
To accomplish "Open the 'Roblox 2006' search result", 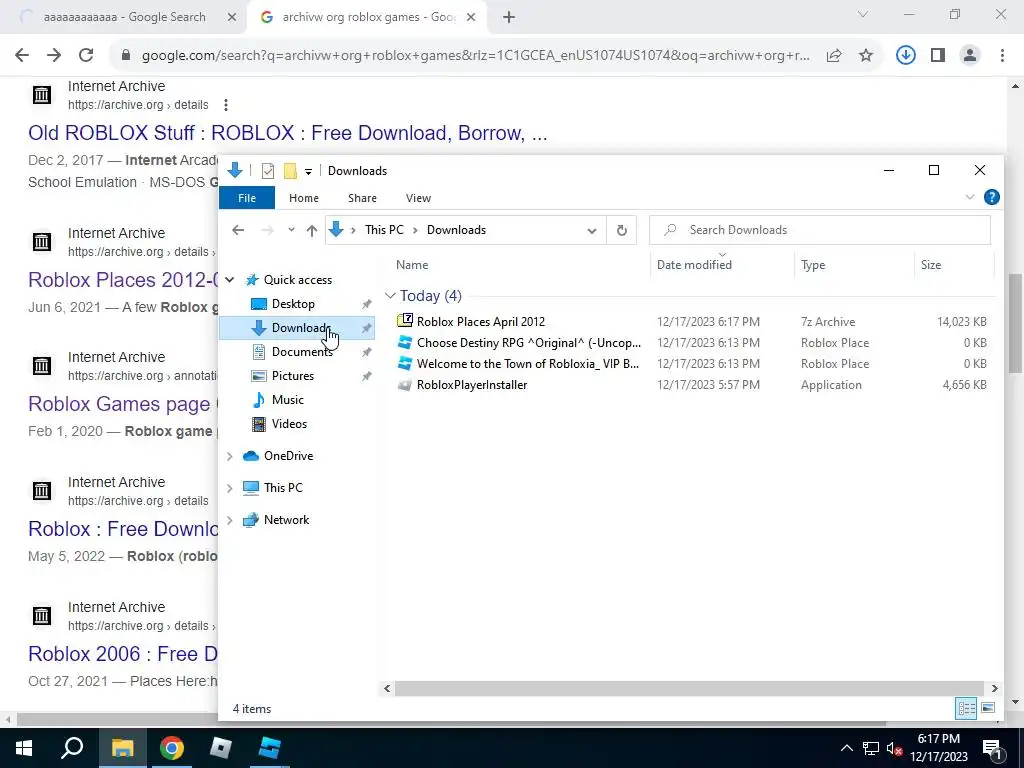I will tap(123, 654).
